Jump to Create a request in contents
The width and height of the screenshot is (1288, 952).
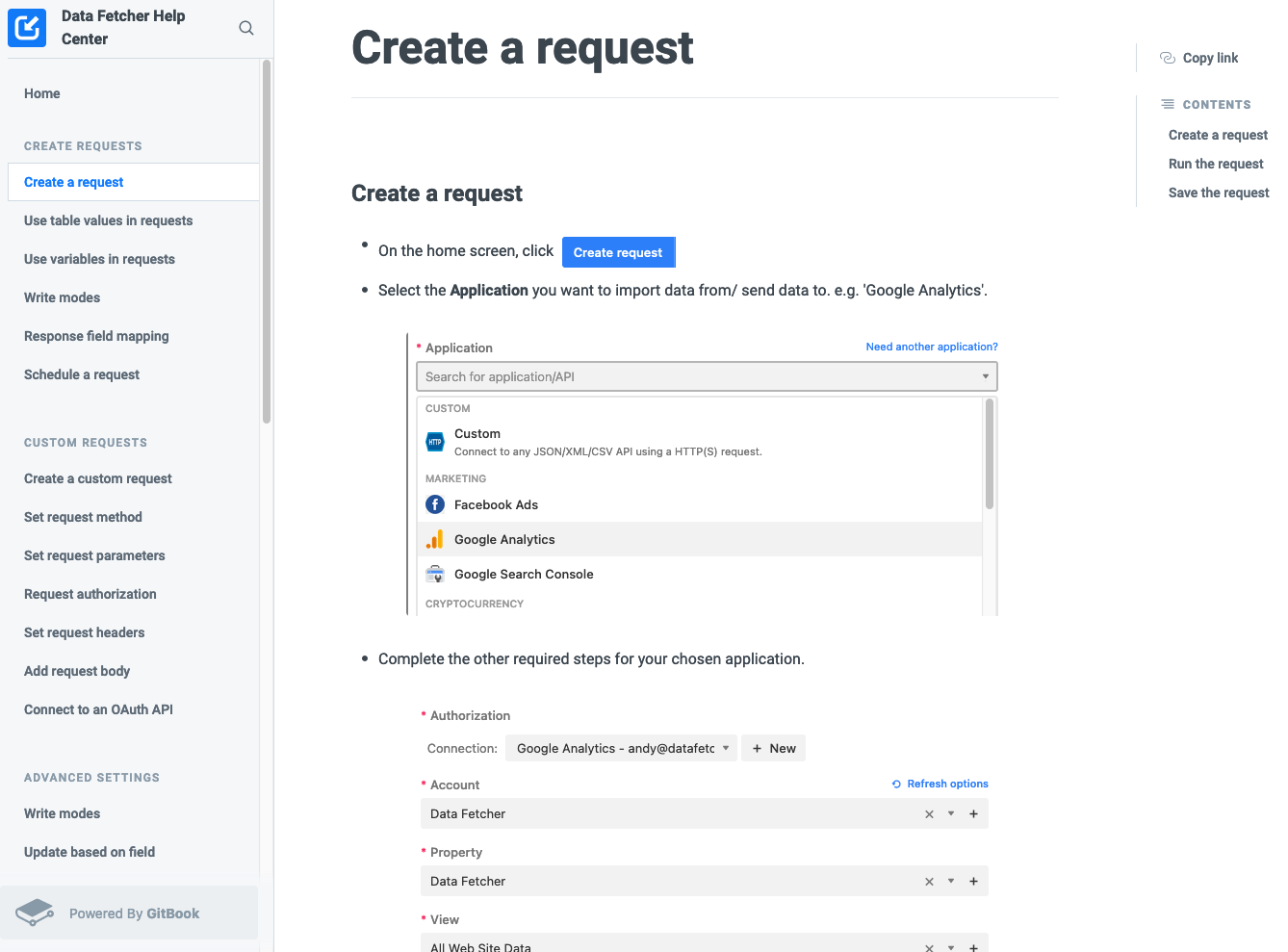tap(1218, 135)
